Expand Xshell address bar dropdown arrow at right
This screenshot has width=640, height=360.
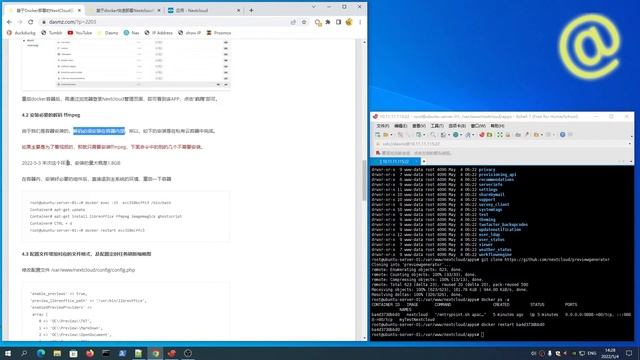[630, 144]
